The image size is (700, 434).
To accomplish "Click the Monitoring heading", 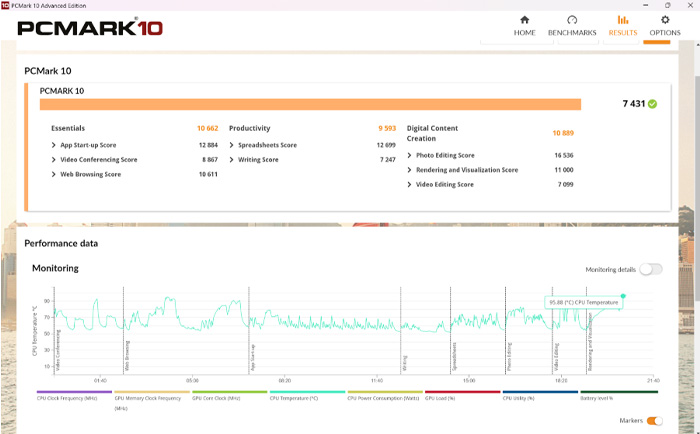I will click(x=55, y=268).
